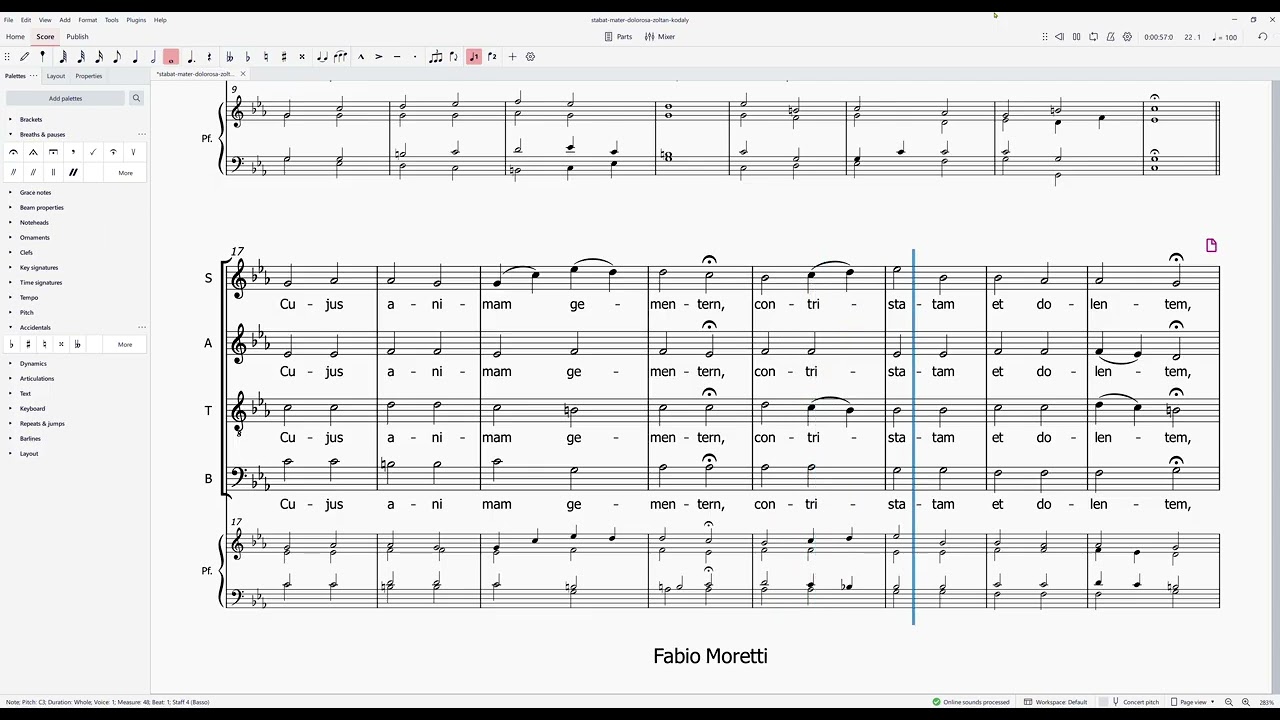This screenshot has width=1280, height=720.
Task: Open the add (+) menu in note toolbar
Action: tap(512, 57)
